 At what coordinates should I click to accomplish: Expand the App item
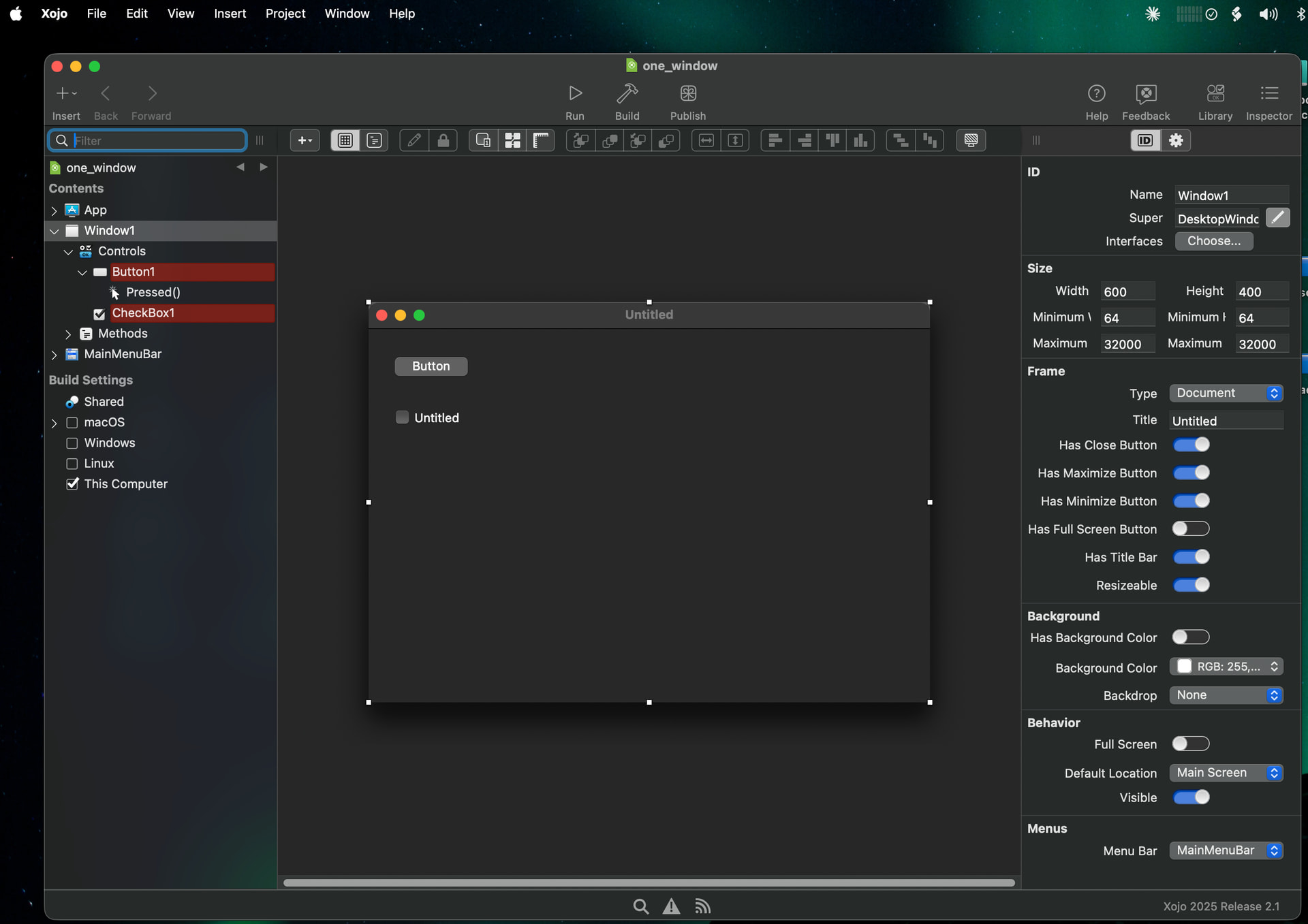54,210
